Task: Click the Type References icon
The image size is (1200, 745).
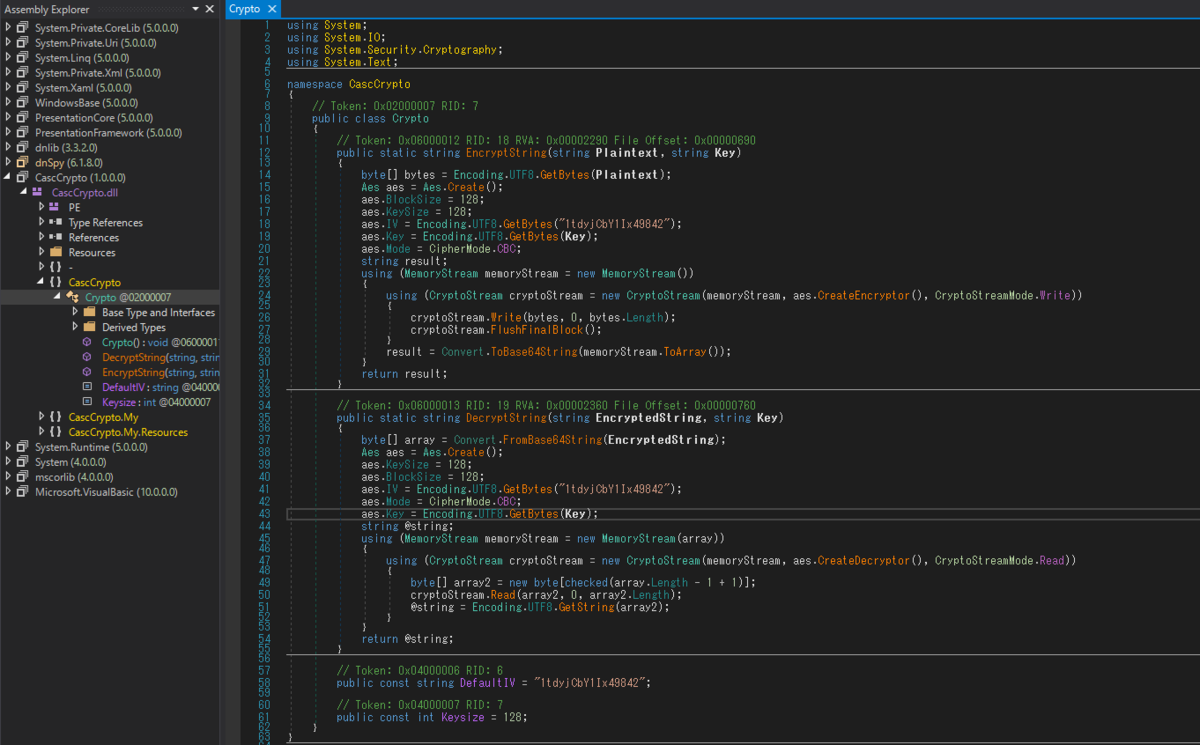Action: pos(54,222)
